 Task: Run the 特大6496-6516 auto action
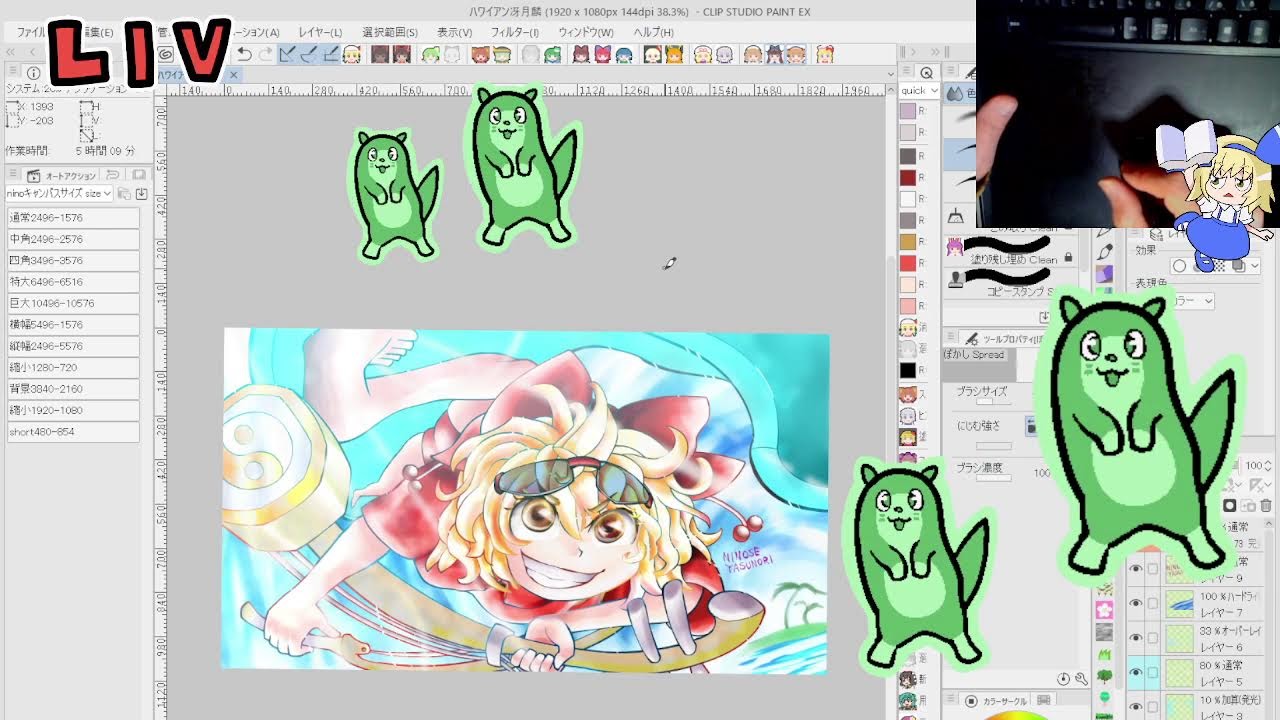[72, 282]
